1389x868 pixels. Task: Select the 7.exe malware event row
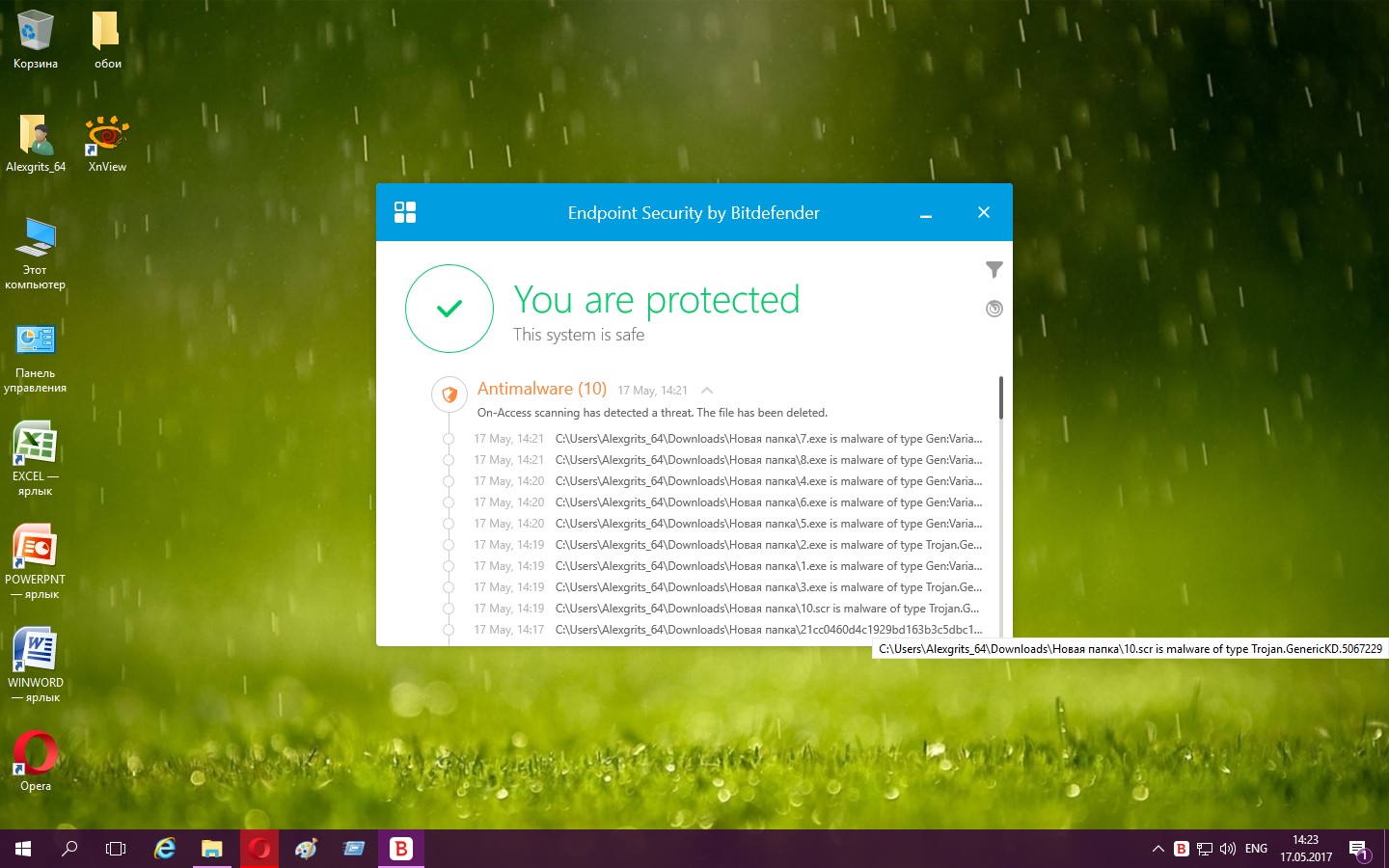(728, 439)
